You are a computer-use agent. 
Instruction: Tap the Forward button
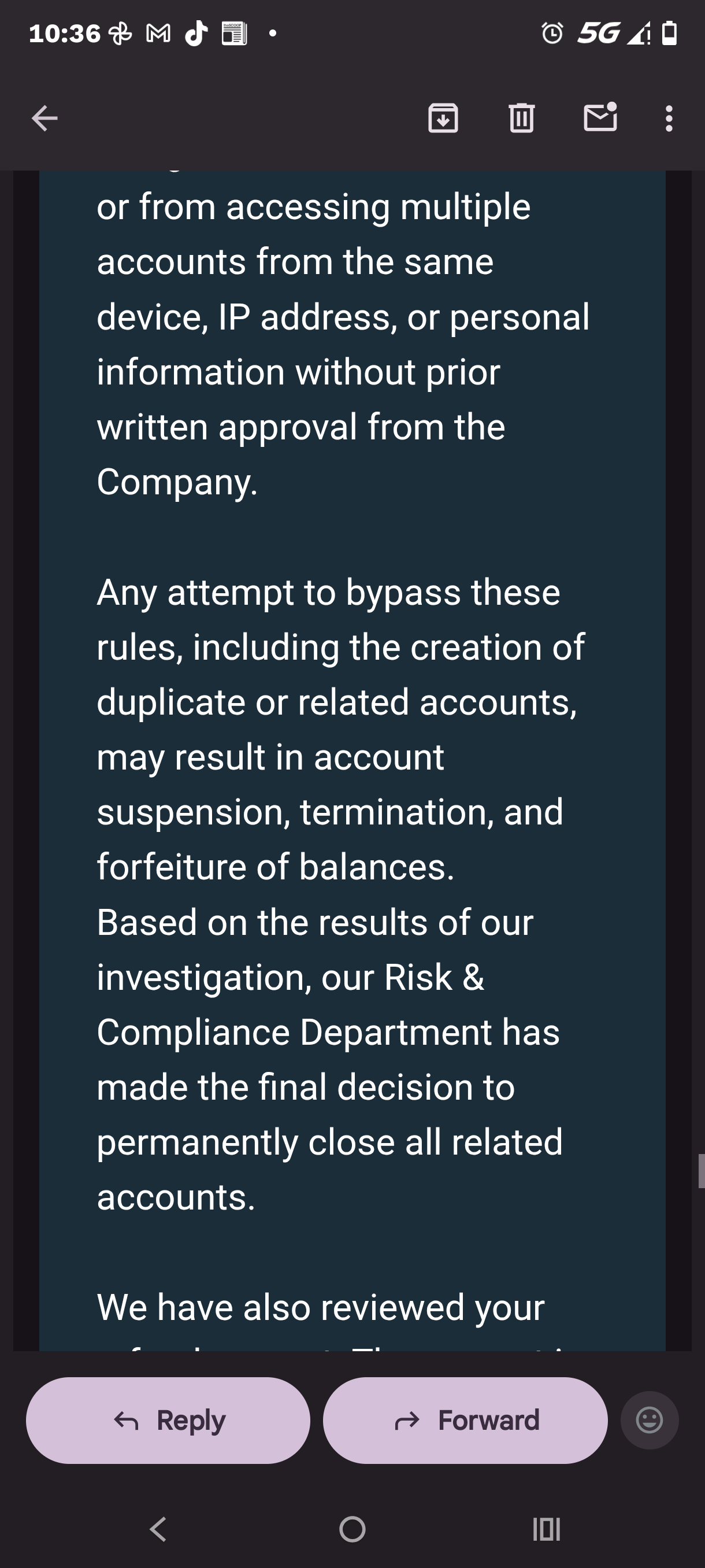(x=465, y=1420)
